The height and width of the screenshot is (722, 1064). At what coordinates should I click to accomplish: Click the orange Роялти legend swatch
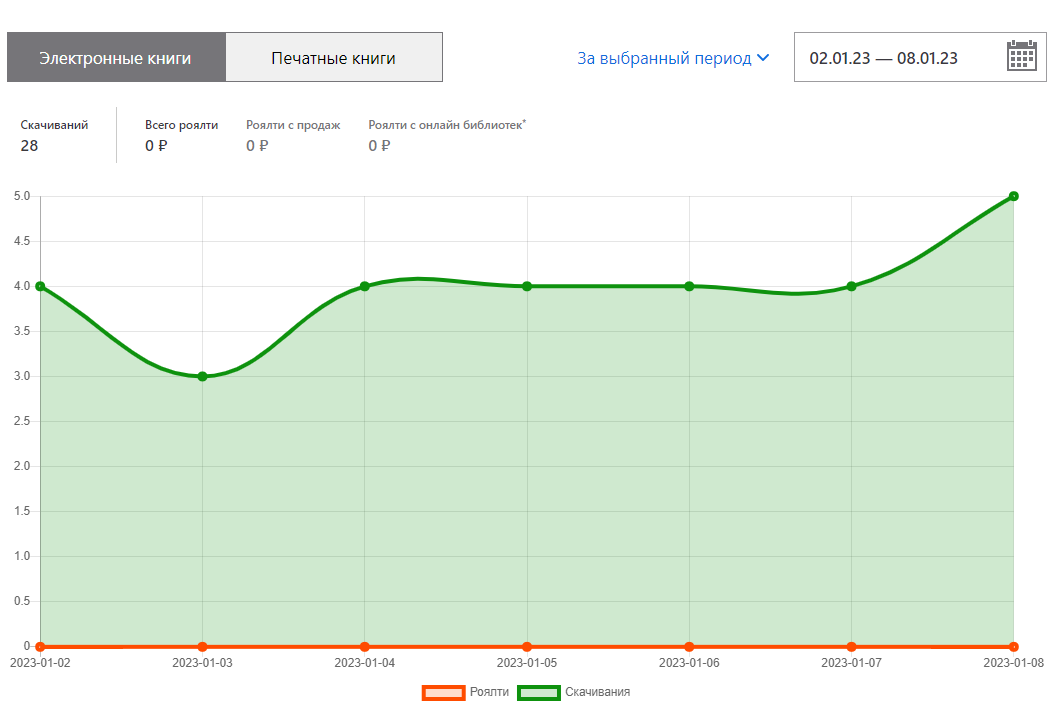coord(444,692)
